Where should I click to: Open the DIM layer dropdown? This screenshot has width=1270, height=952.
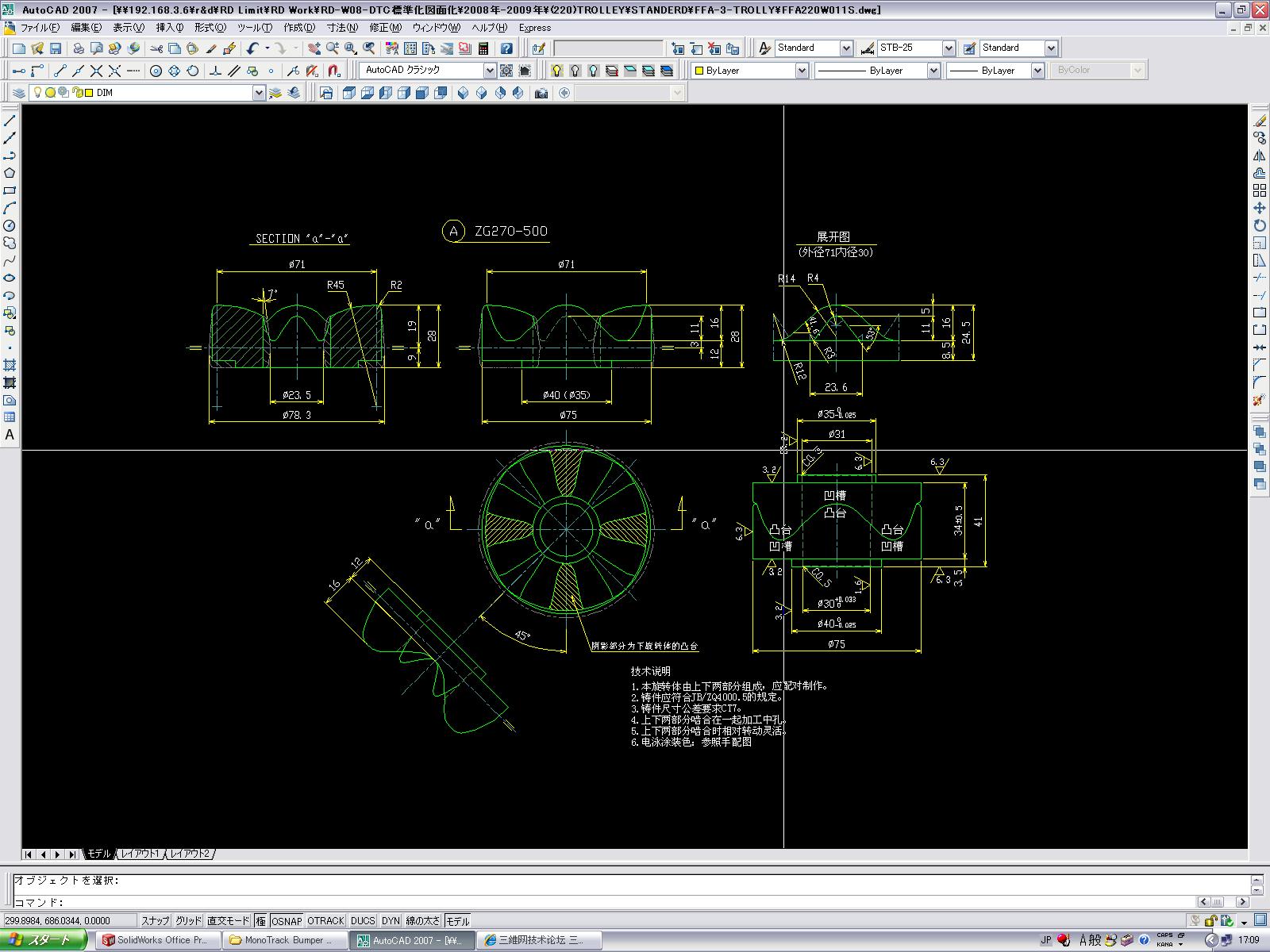click(x=259, y=93)
